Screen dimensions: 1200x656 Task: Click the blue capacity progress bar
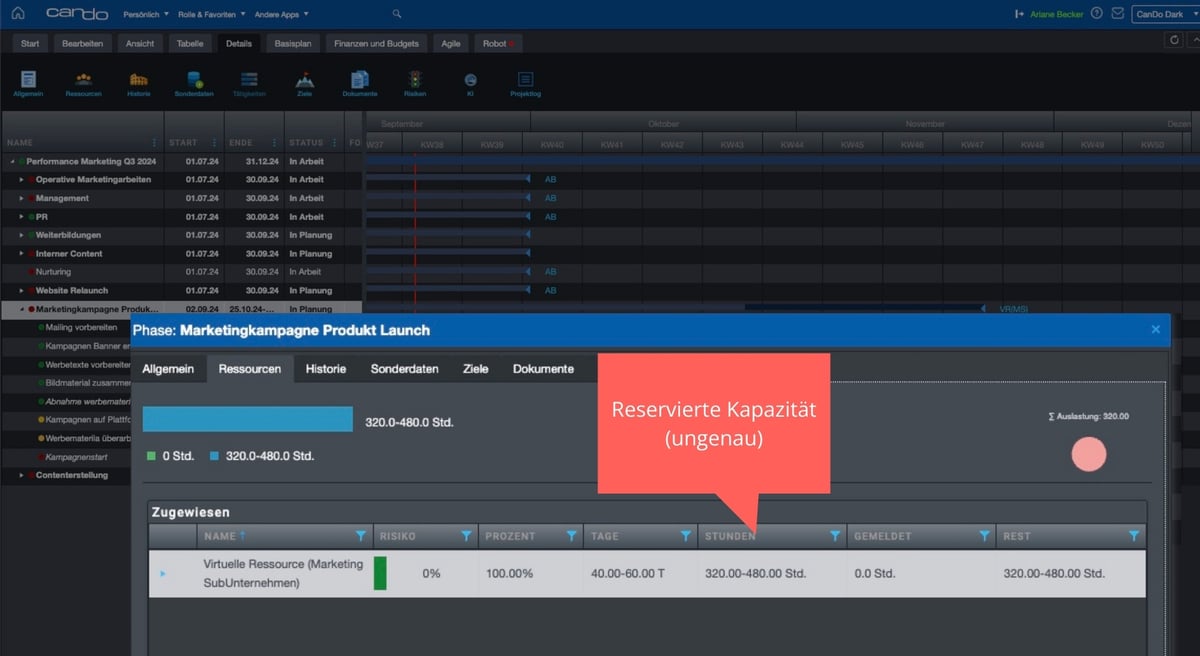click(x=245, y=417)
